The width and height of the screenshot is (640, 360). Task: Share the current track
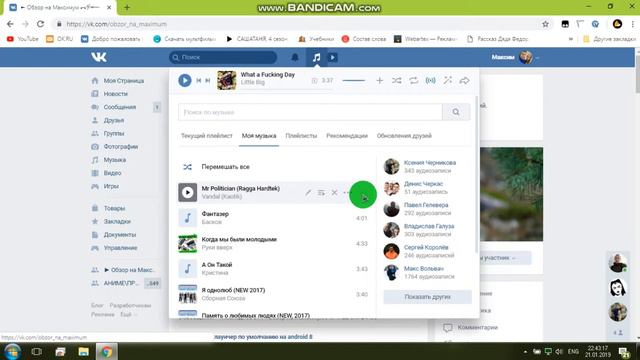click(464, 80)
